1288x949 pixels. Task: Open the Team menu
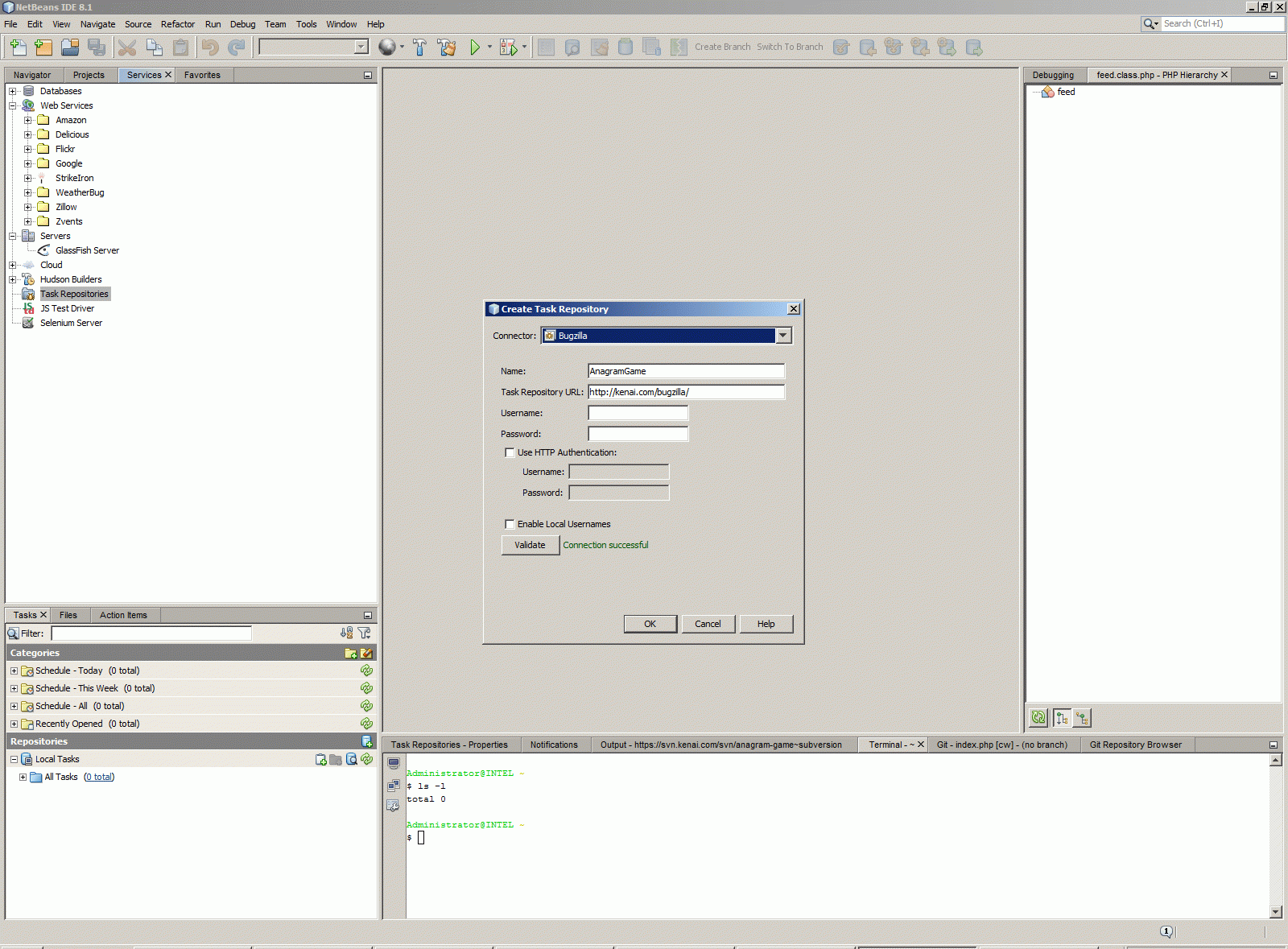[275, 24]
